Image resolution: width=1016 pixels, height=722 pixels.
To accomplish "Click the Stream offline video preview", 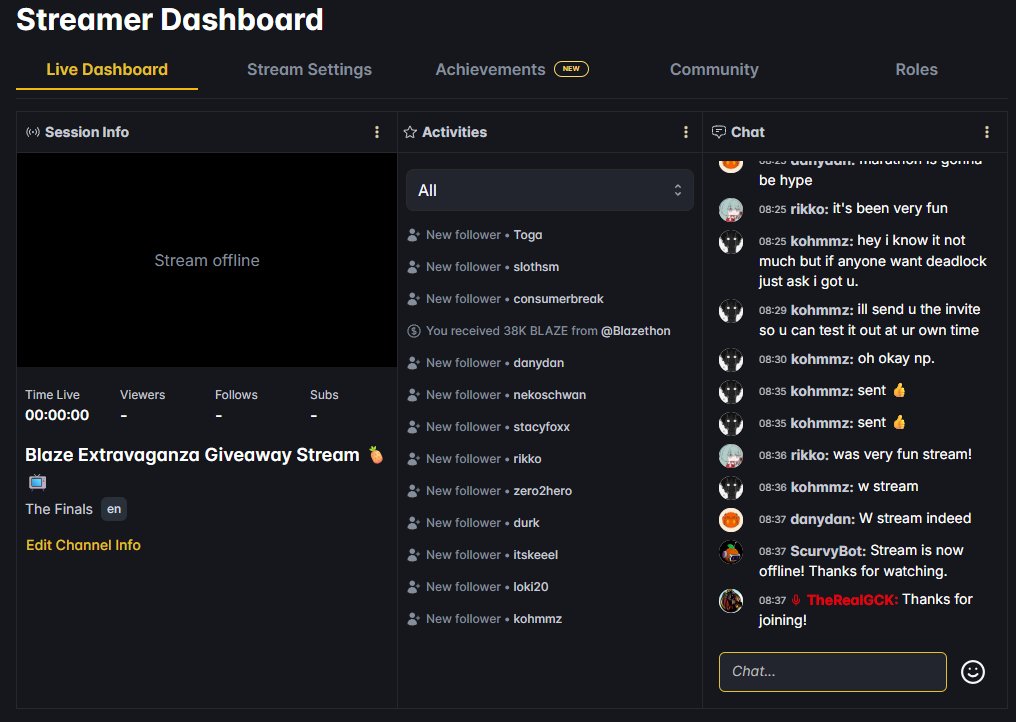I will point(207,261).
